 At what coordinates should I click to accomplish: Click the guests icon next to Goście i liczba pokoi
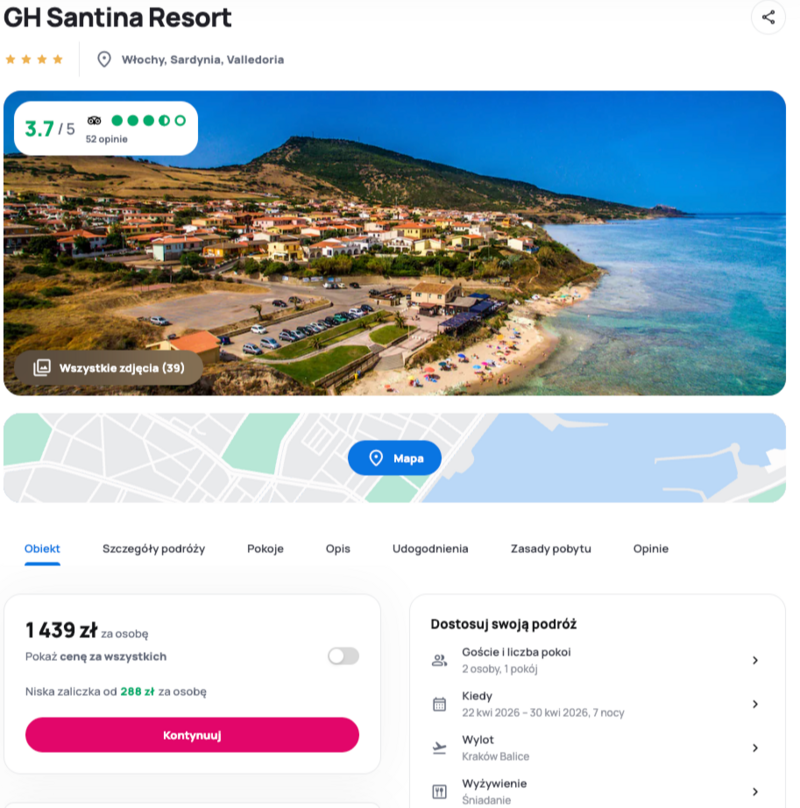coord(439,660)
